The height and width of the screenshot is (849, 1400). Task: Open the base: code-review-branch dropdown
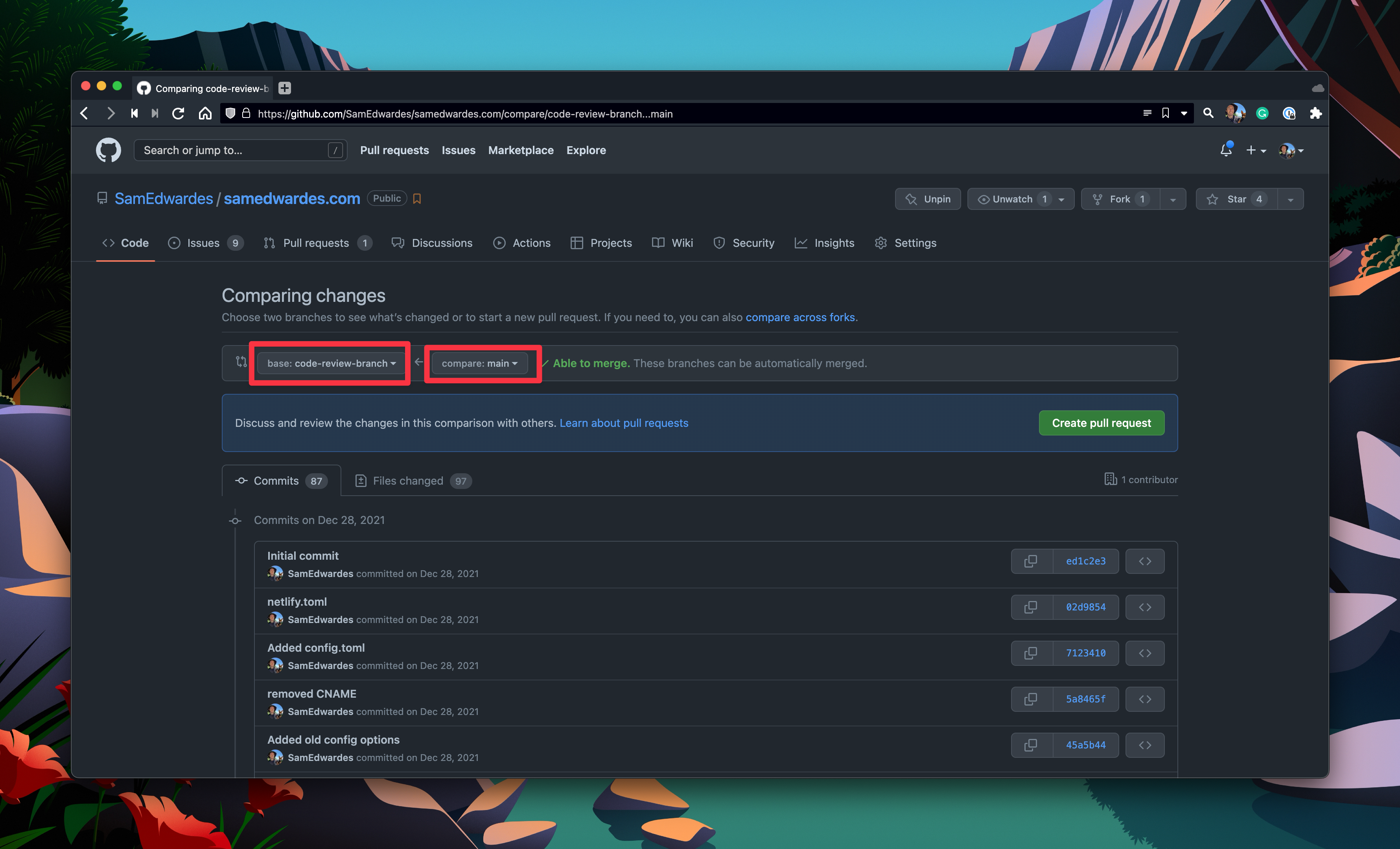(x=331, y=364)
